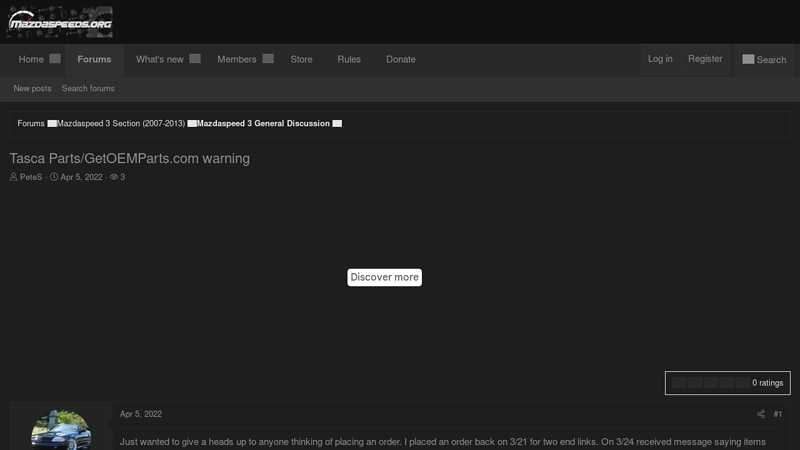800x450 pixels.
Task: Click Log in
Action: (x=660, y=59)
